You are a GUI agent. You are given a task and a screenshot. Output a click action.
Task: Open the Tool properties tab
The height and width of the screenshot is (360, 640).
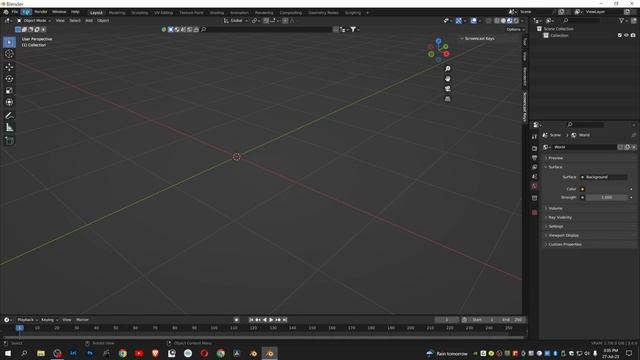(534, 137)
